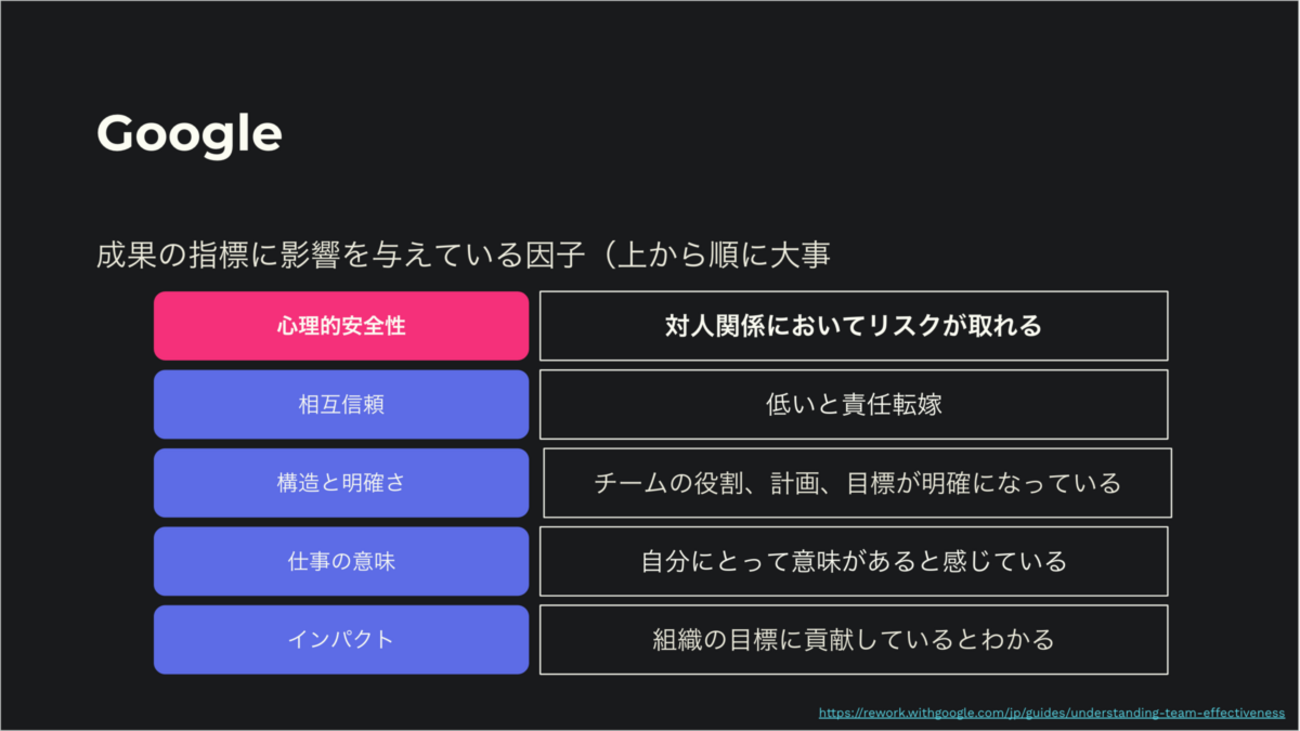Click the 仕事の意味 box

coord(341,561)
